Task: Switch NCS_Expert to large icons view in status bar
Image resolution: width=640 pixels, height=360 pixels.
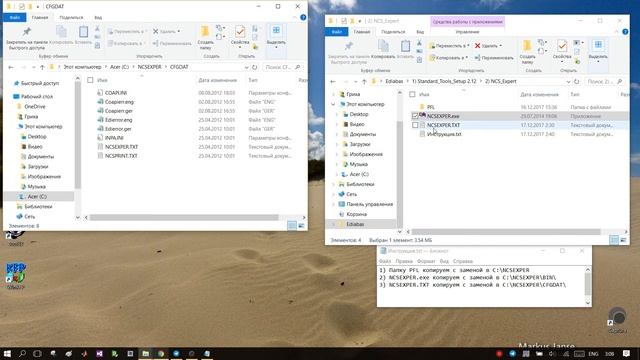Action: point(623,240)
